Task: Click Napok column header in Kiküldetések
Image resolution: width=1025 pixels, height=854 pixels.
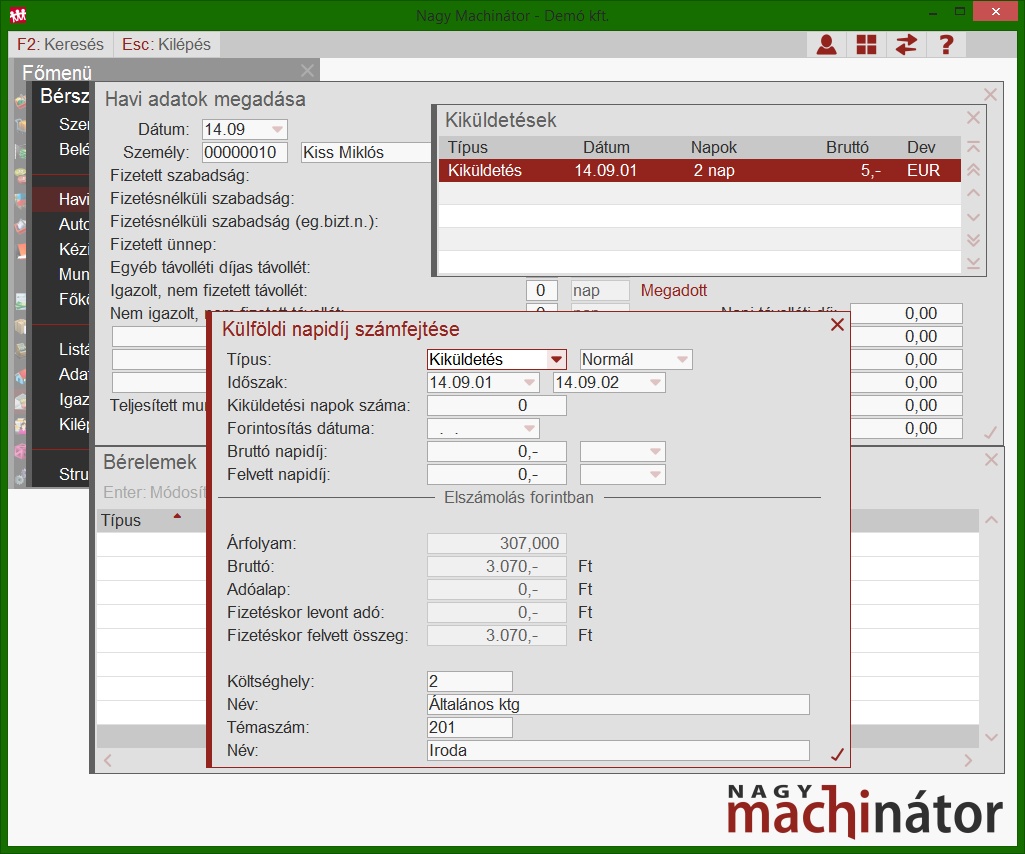Action: (x=714, y=147)
